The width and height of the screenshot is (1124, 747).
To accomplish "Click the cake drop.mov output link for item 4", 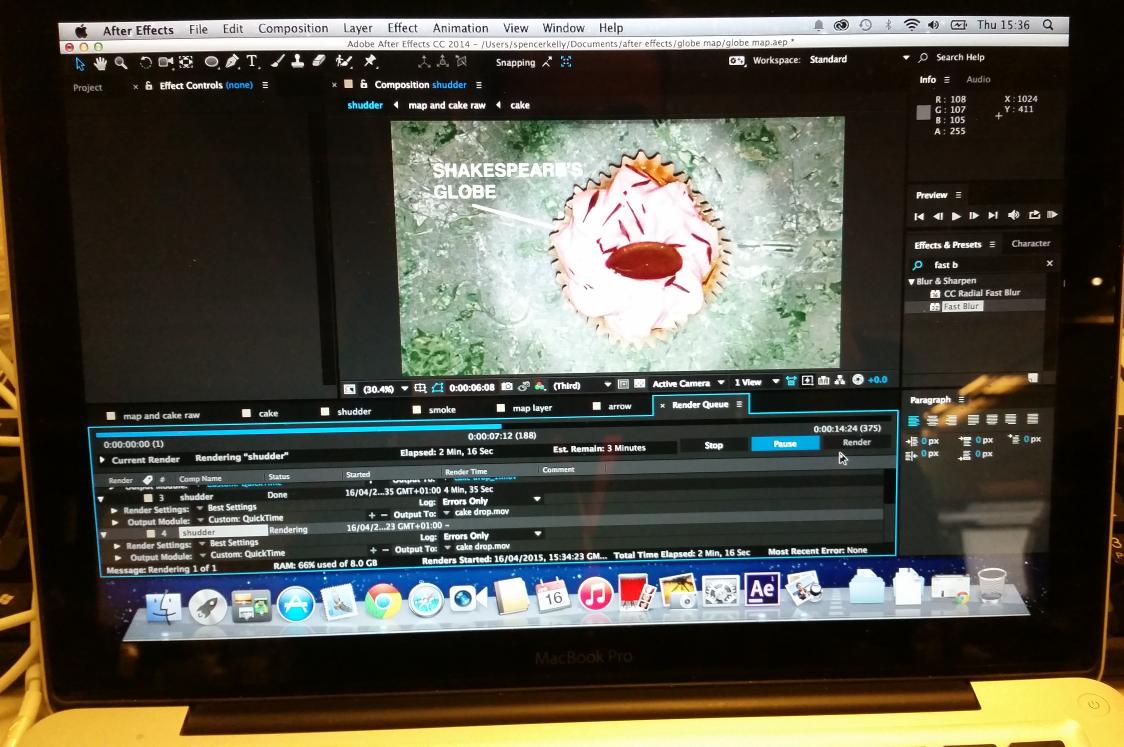I will tap(482, 547).
